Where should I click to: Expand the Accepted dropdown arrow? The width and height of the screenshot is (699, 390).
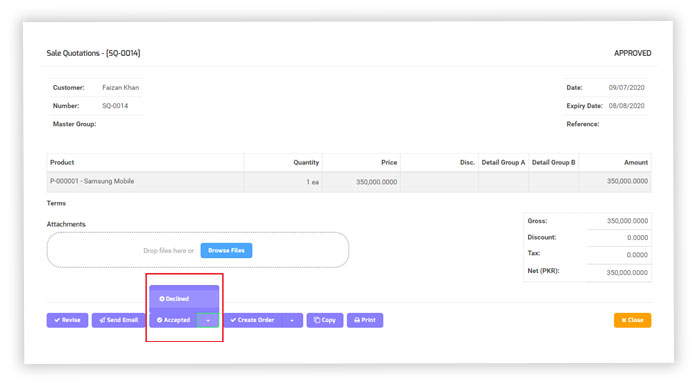click(208, 320)
